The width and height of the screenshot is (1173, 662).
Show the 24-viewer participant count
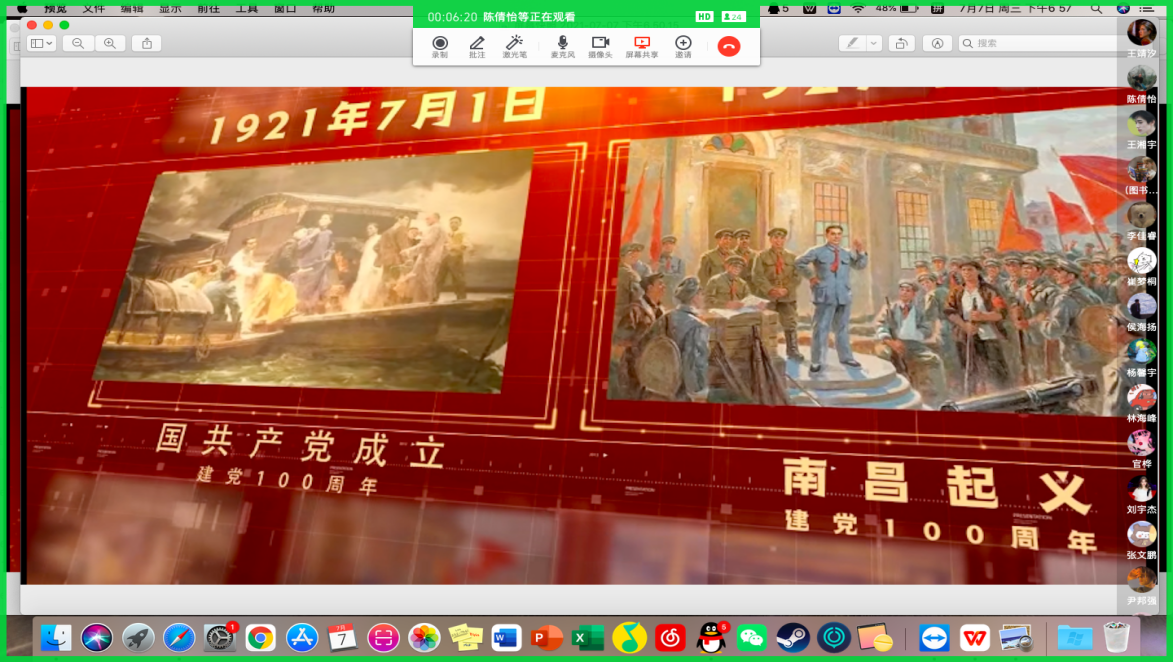[734, 16]
